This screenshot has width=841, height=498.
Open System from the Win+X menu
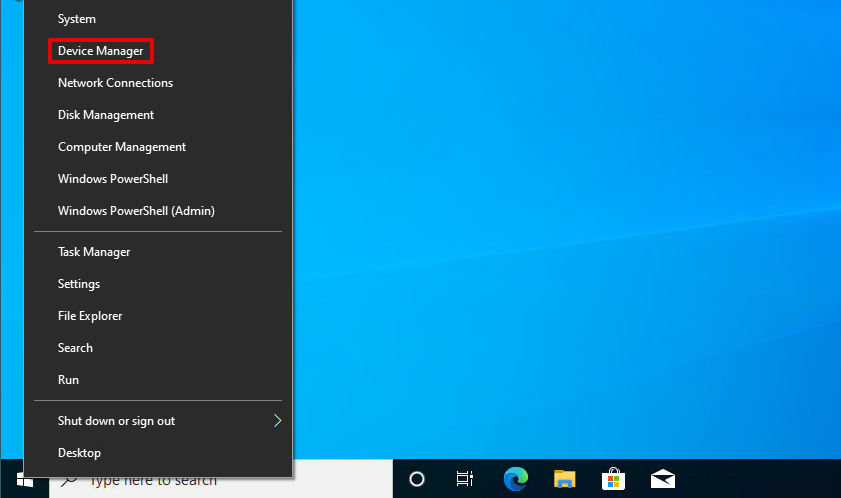[x=158, y=19]
